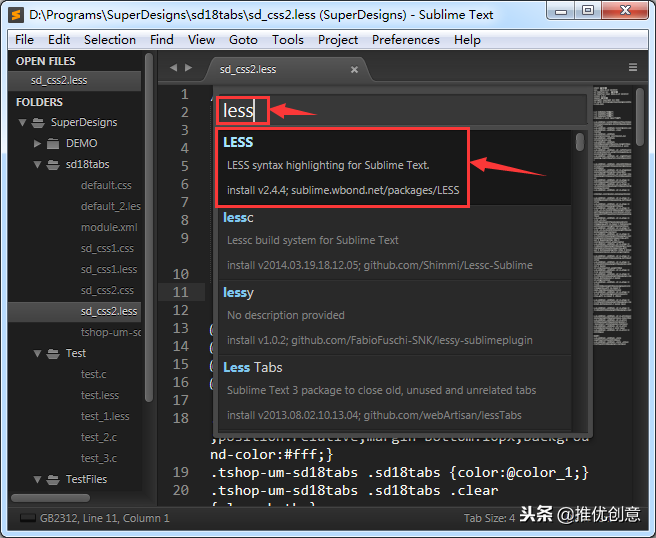Viewport: 656px width, 538px height.
Task: Click Tab Size: 4 in status bar
Action: tap(489, 518)
